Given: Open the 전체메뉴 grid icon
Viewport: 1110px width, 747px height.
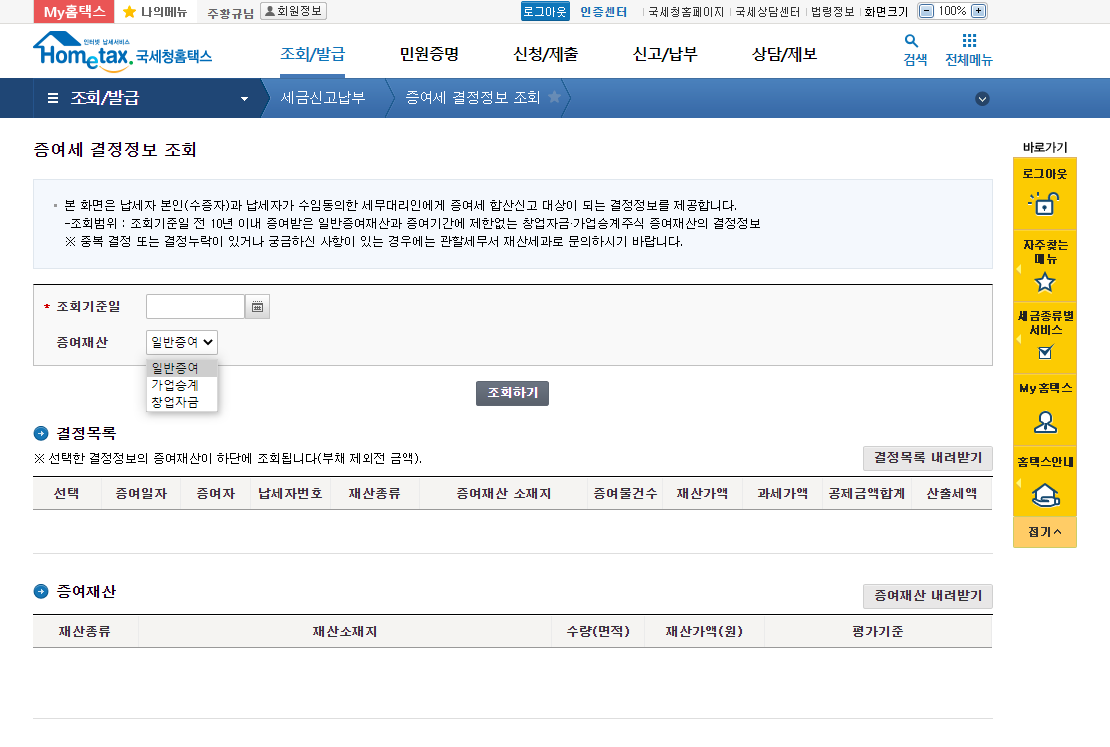Looking at the screenshot, I should pos(969,41).
